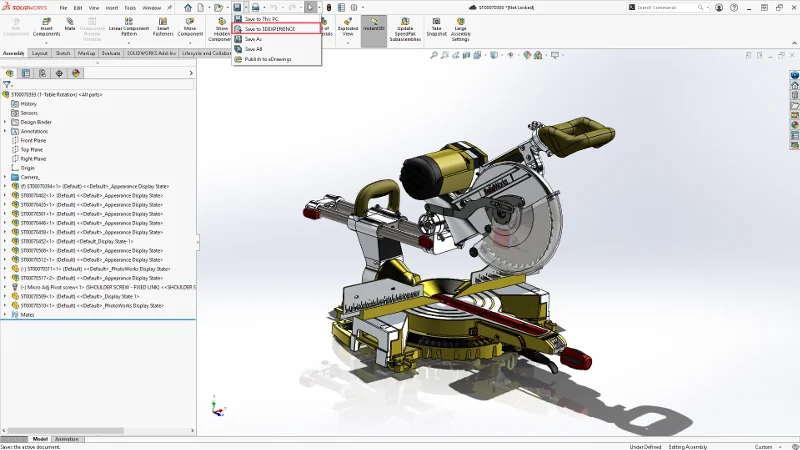Screen dimensions: 800x450
Task: Toggle the pin icon beside the Window menu
Action: (169, 7)
